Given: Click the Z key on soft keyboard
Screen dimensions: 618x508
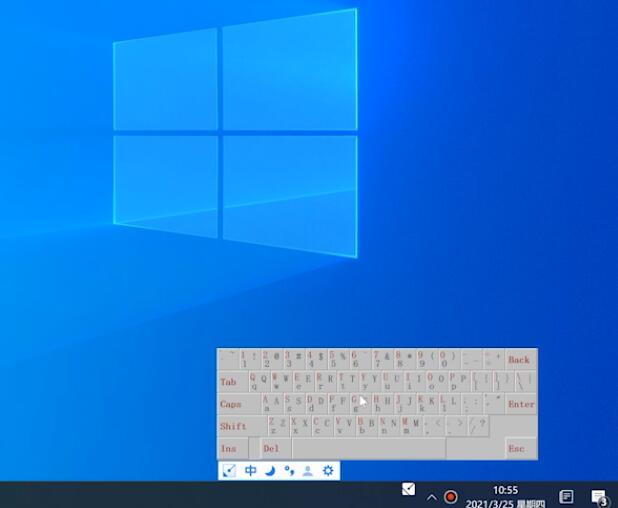Looking at the screenshot, I should [279, 426].
